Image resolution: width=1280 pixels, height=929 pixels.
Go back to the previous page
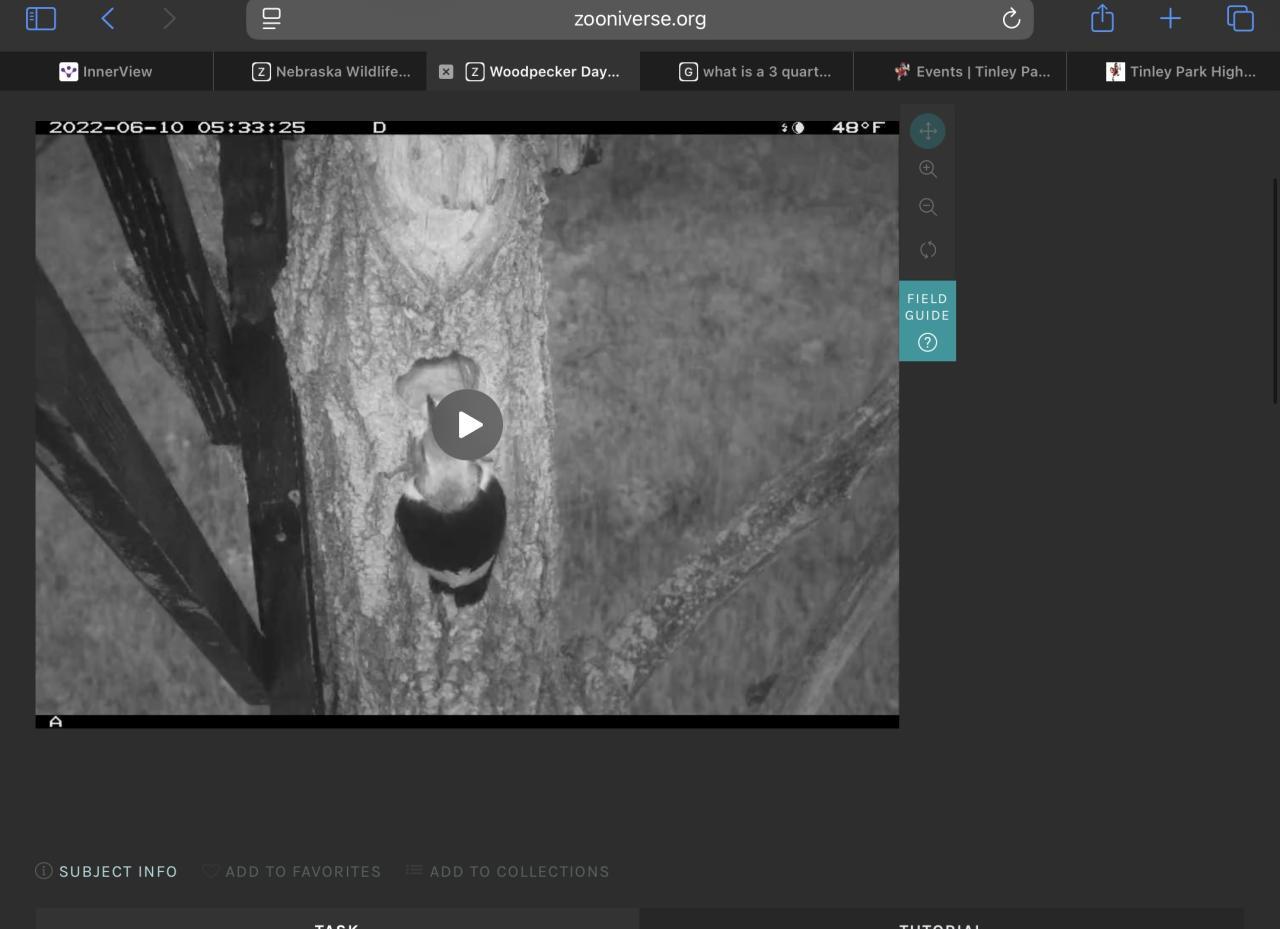108,18
